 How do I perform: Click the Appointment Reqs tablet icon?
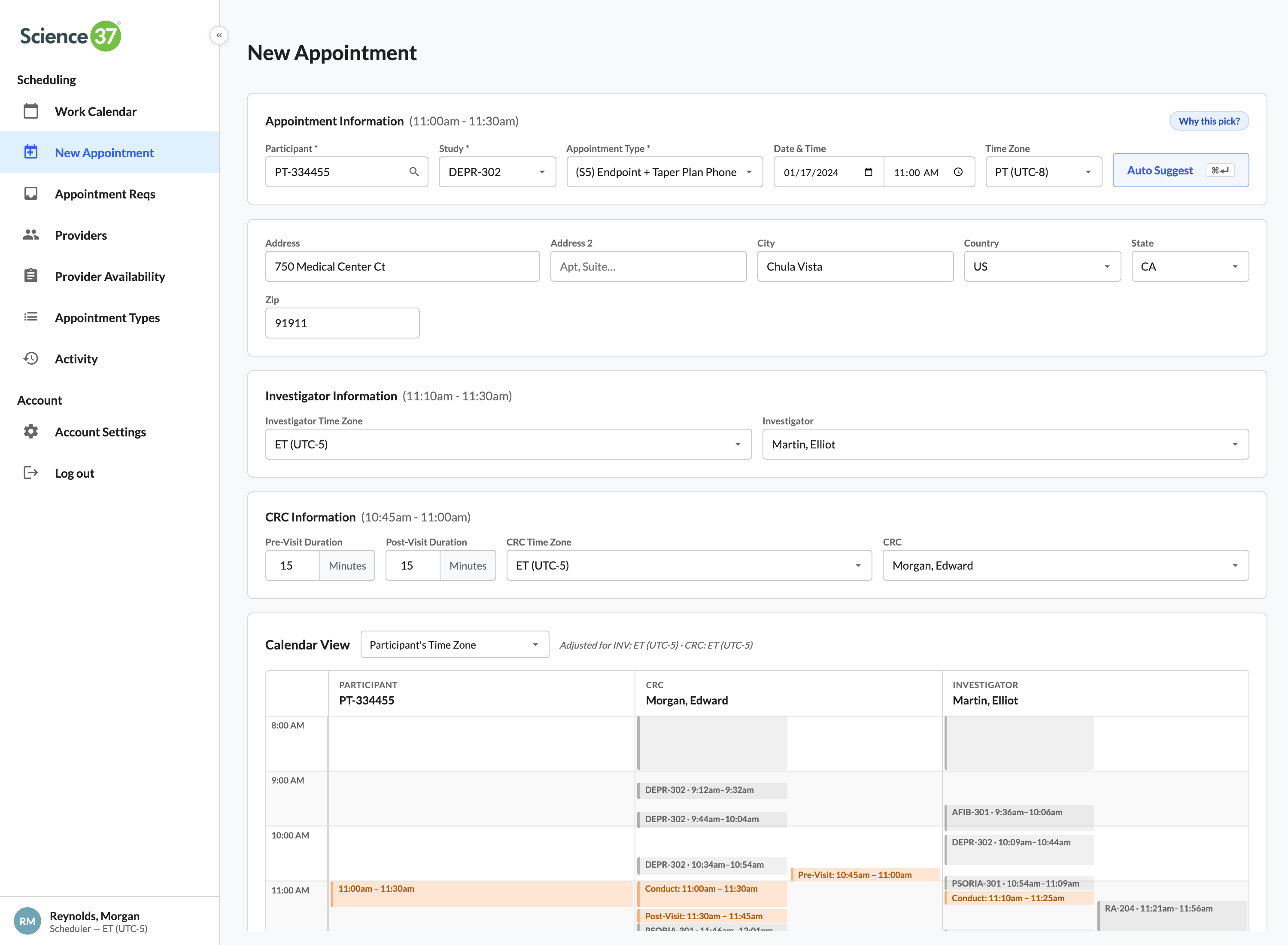pyautogui.click(x=31, y=193)
